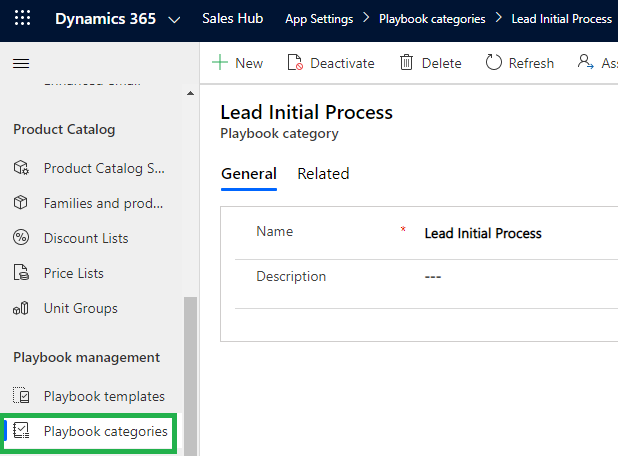The height and width of the screenshot is (456, 618).
Task: Select the General tab
Action: coord(248,174)
